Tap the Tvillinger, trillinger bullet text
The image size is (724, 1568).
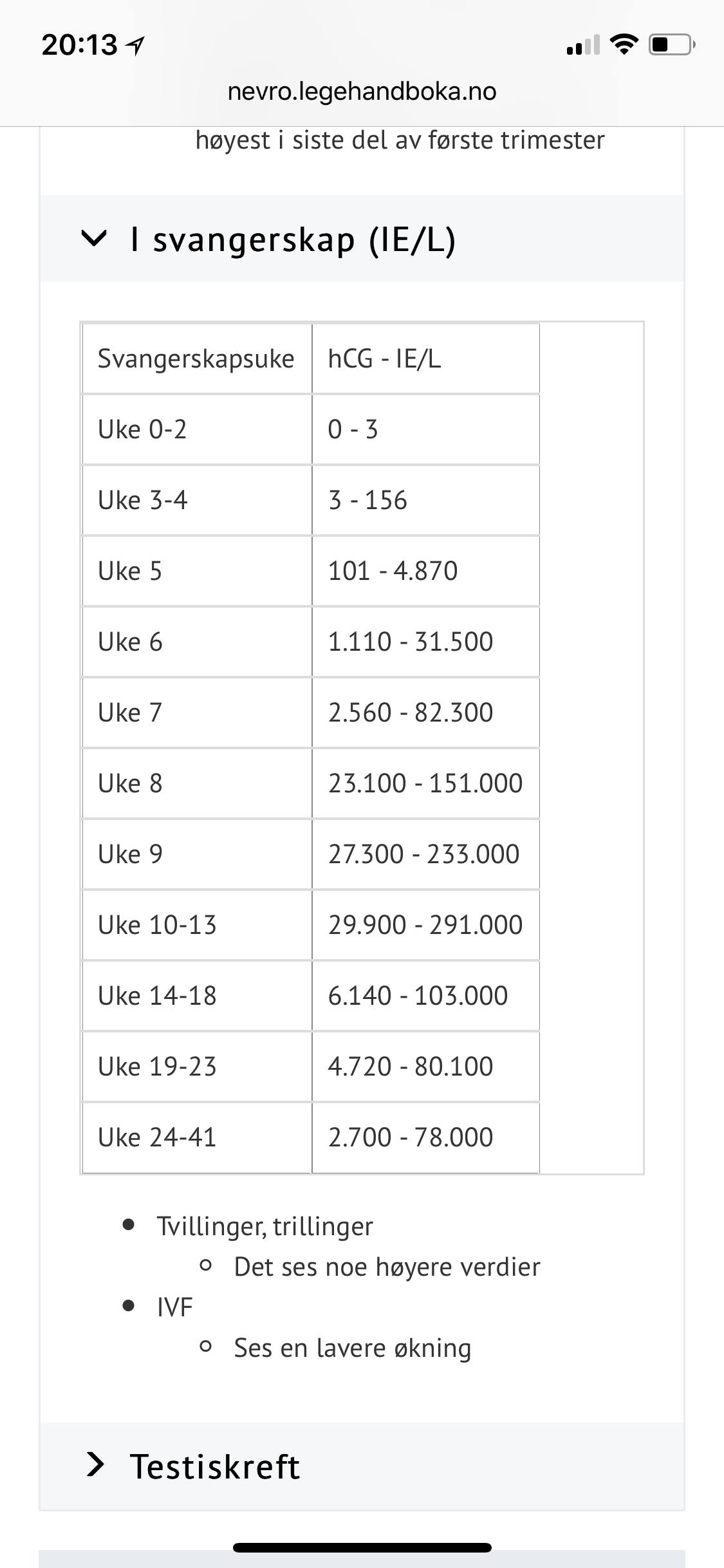point(265,1226)
